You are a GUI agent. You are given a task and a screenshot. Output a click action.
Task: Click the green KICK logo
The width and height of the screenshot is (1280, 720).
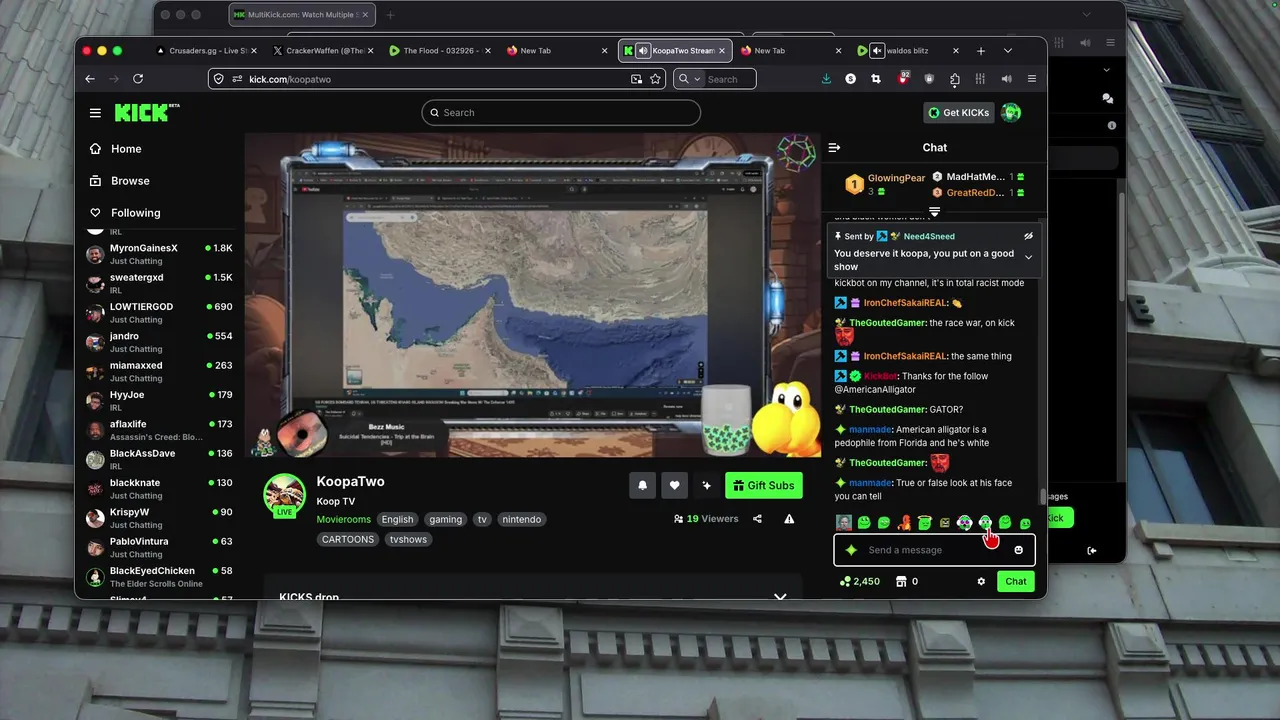tap(147, 112)
